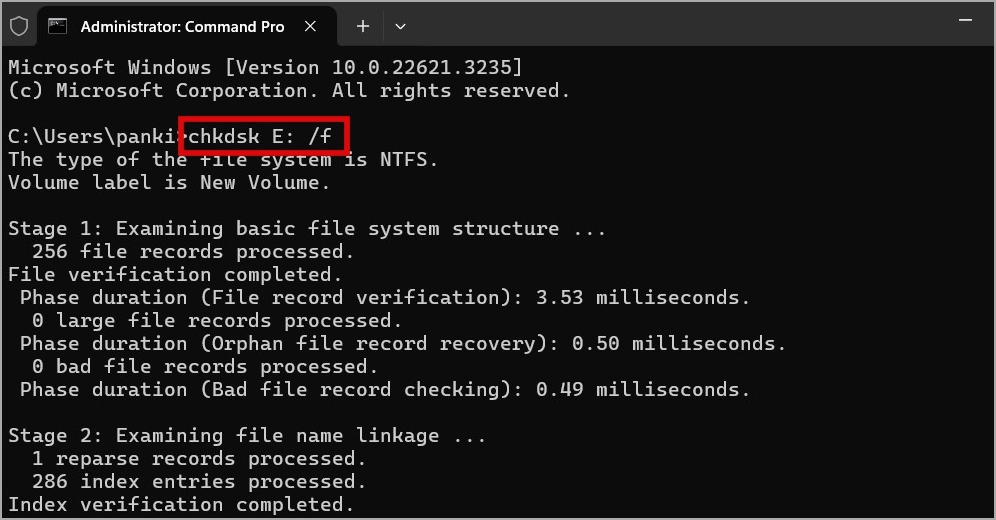Click the 286 index entries processed line

coord(199,481)
